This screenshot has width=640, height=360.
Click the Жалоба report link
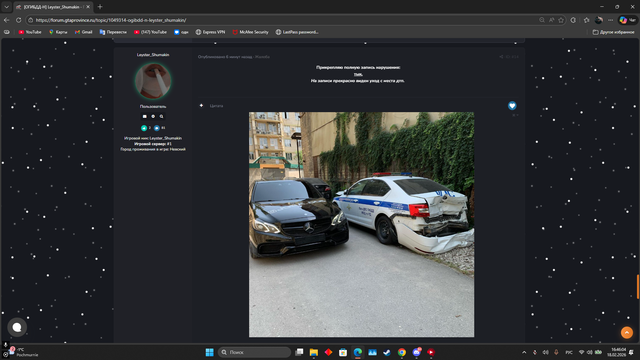point(262,57)
